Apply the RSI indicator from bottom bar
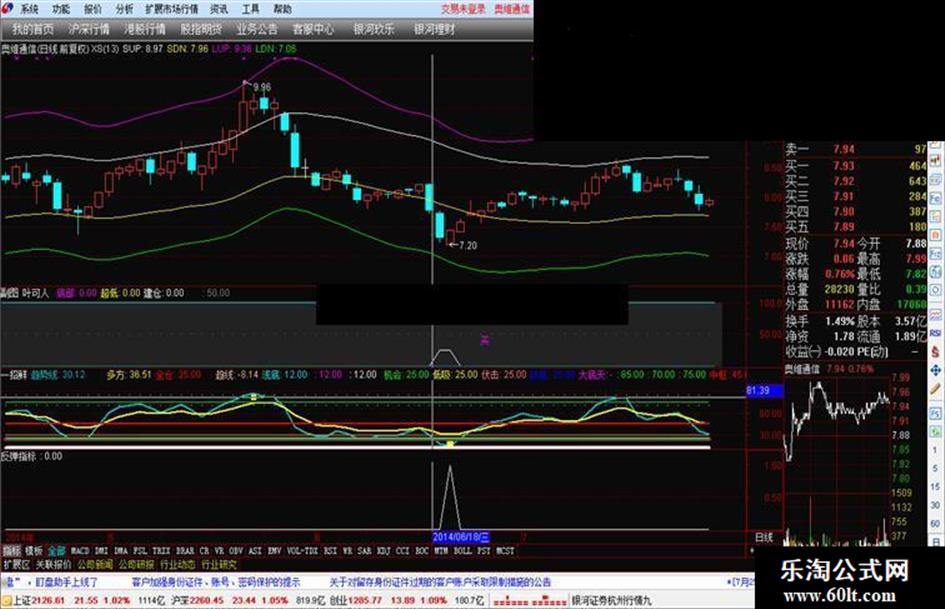The image size is (945, 609). [x=330, y=551]
